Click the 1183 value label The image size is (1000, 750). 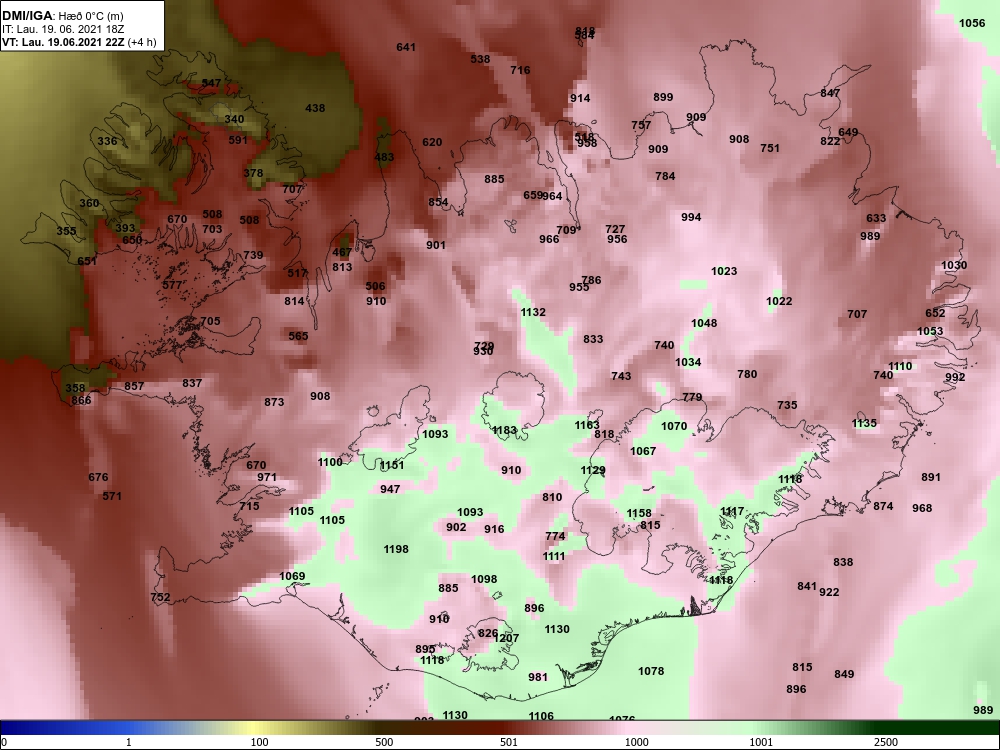(x=504, y=430)
